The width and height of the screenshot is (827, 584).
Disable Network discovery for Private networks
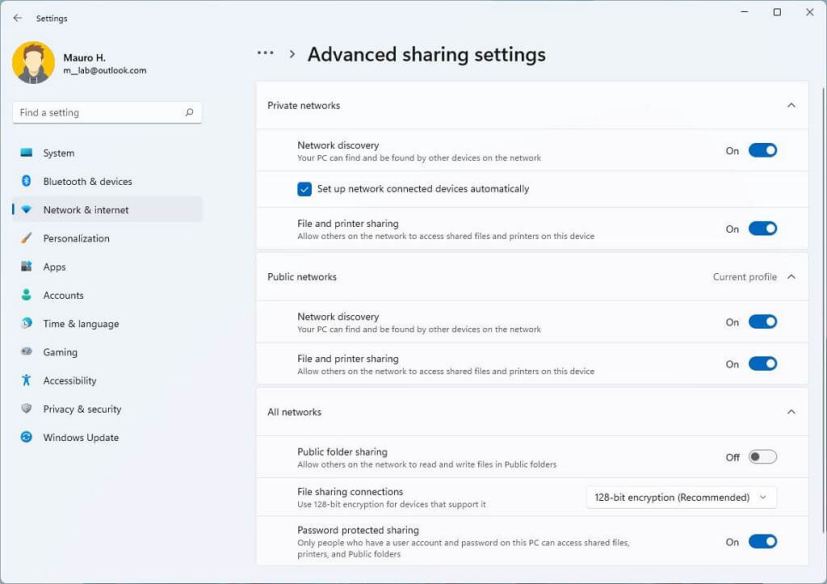pos(762,149)
